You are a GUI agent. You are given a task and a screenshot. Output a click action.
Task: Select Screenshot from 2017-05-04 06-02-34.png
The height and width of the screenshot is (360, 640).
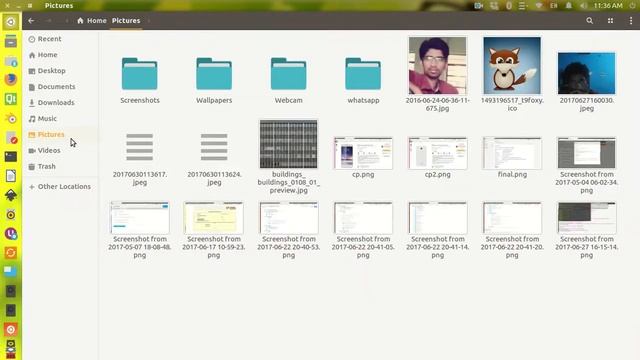587,153
